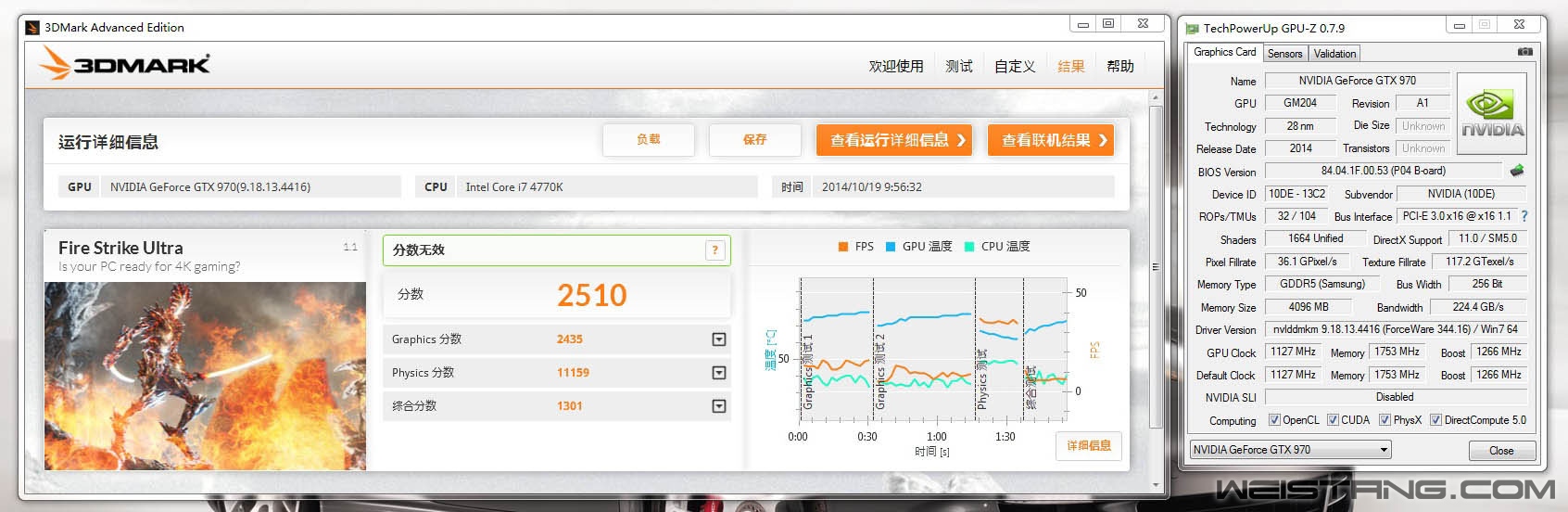The height and width of the screenshot is (512, 1568).
Task: Open the 欢迎使用 tab in 3DMark
Action: (x=896, y=66)
